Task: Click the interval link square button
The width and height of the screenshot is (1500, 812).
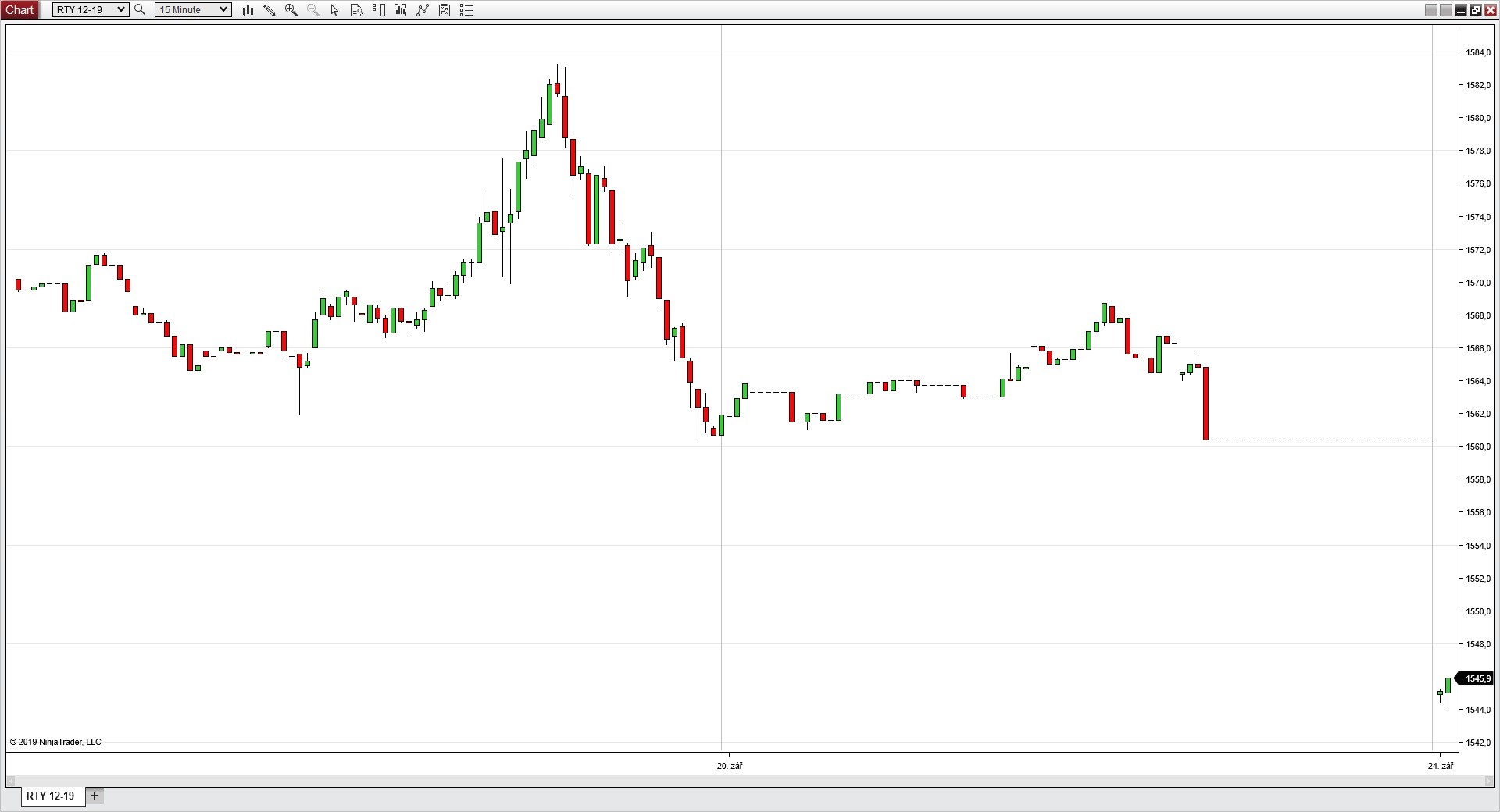Action: tap(1446, 10)
